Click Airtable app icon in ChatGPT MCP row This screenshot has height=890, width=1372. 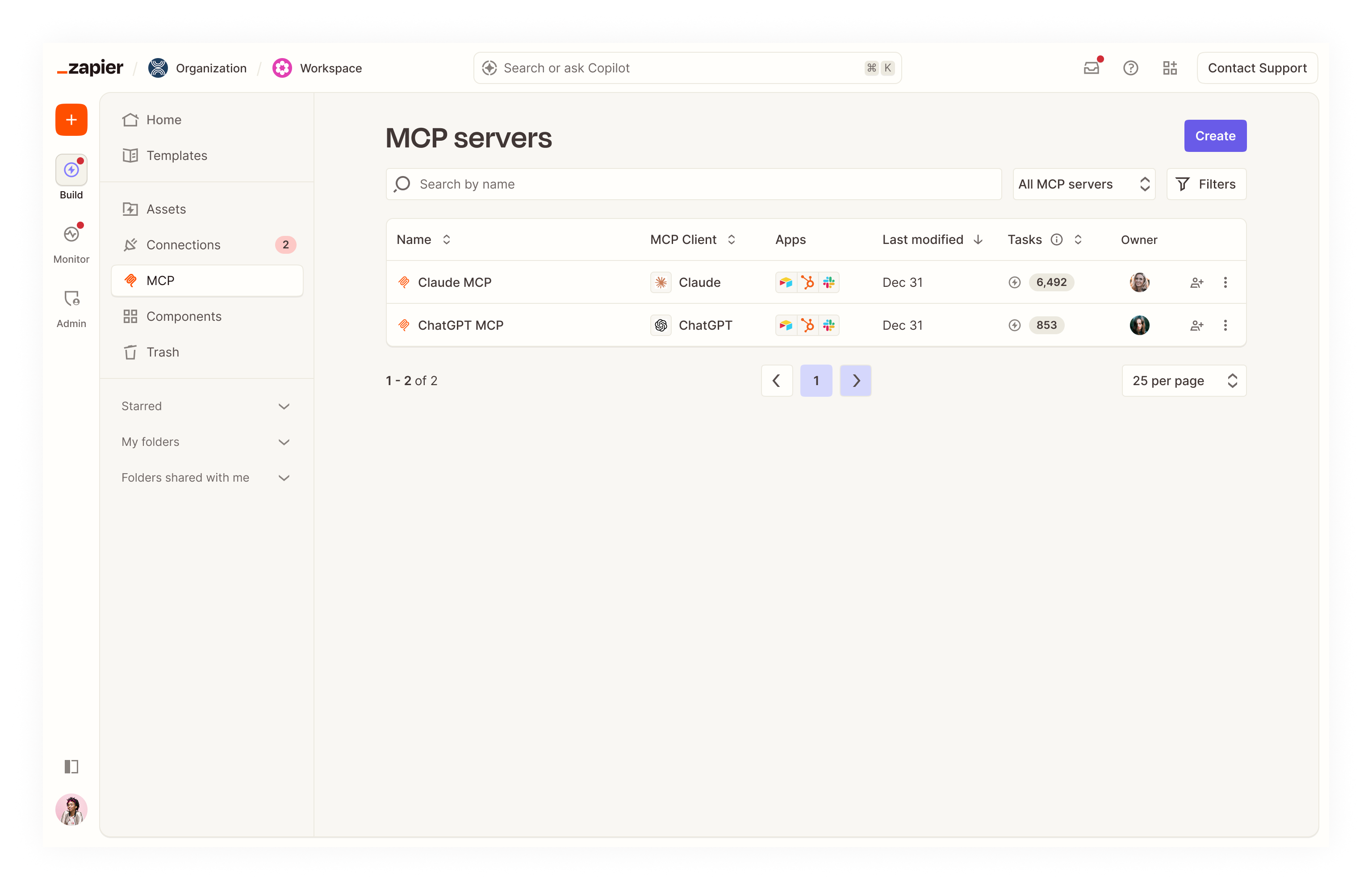pyautogui.click(x=786, y=325)
